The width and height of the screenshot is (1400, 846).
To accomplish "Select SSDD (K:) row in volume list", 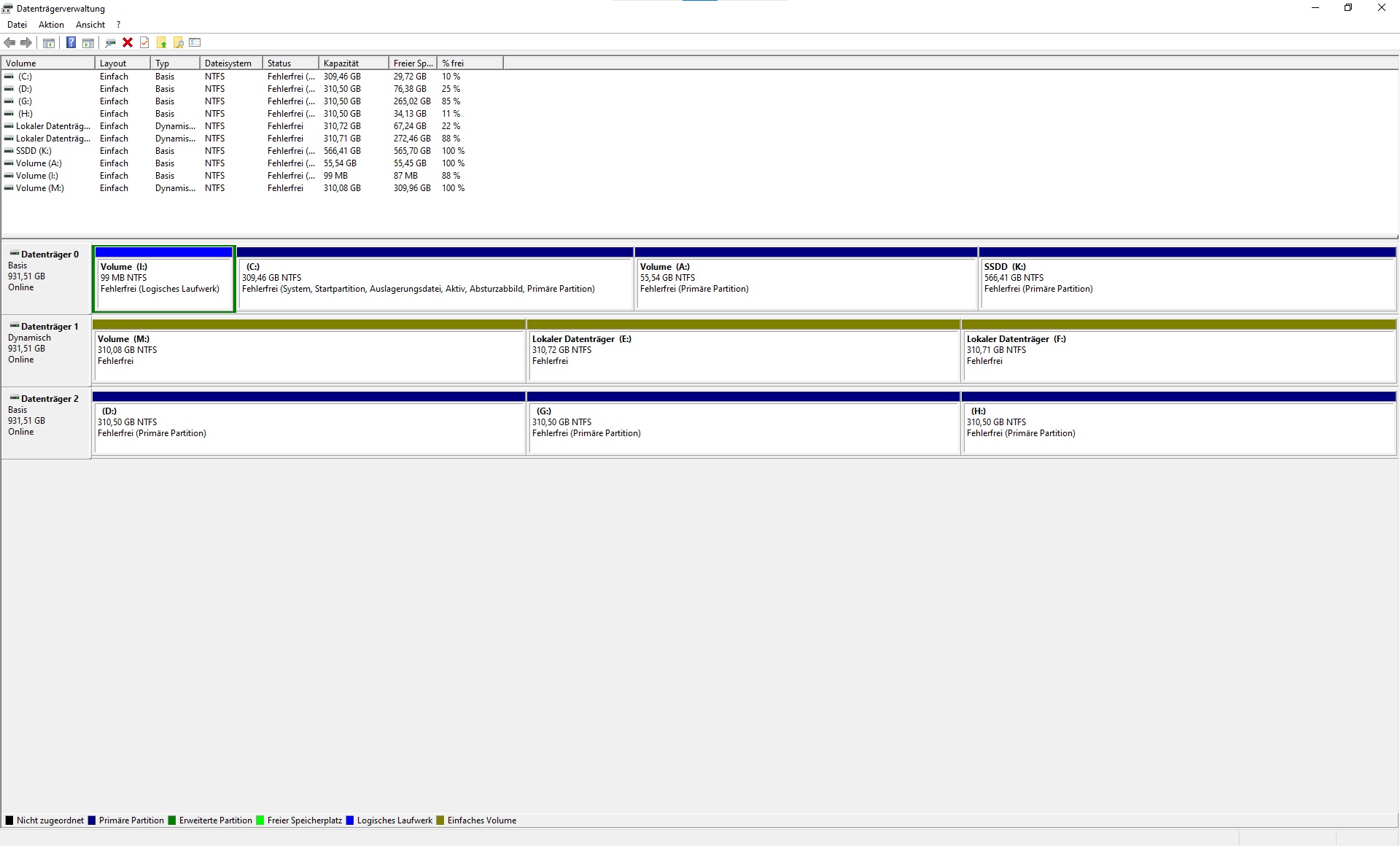I will click(34, 151).
